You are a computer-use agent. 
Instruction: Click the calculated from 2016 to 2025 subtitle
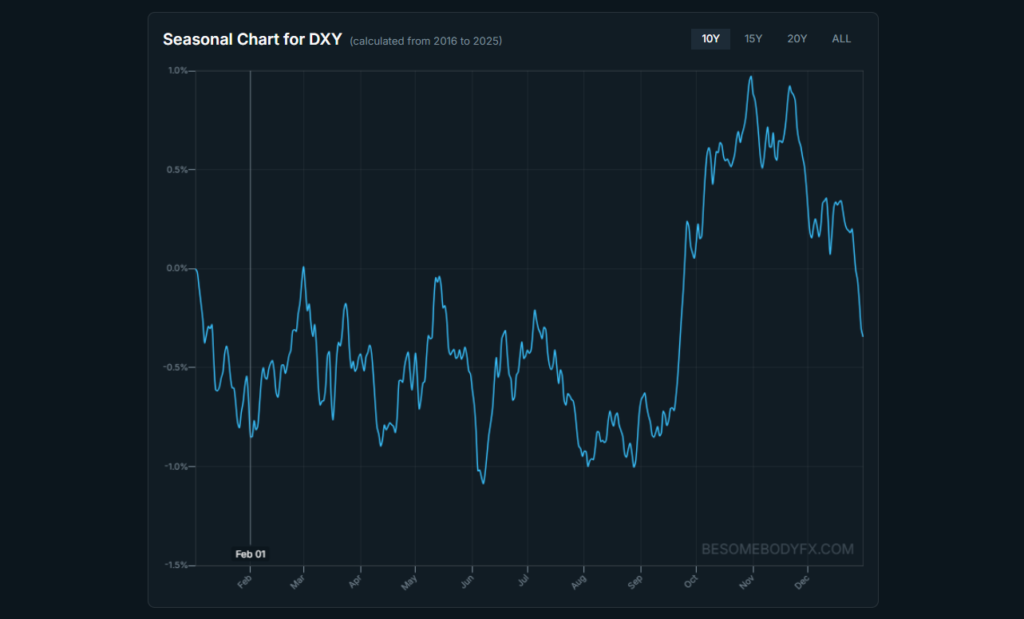[426, 41]
